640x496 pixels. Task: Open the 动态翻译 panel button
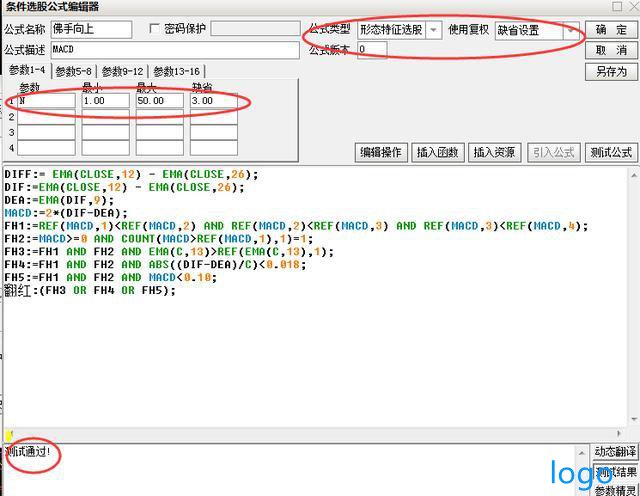coord(615,452)
